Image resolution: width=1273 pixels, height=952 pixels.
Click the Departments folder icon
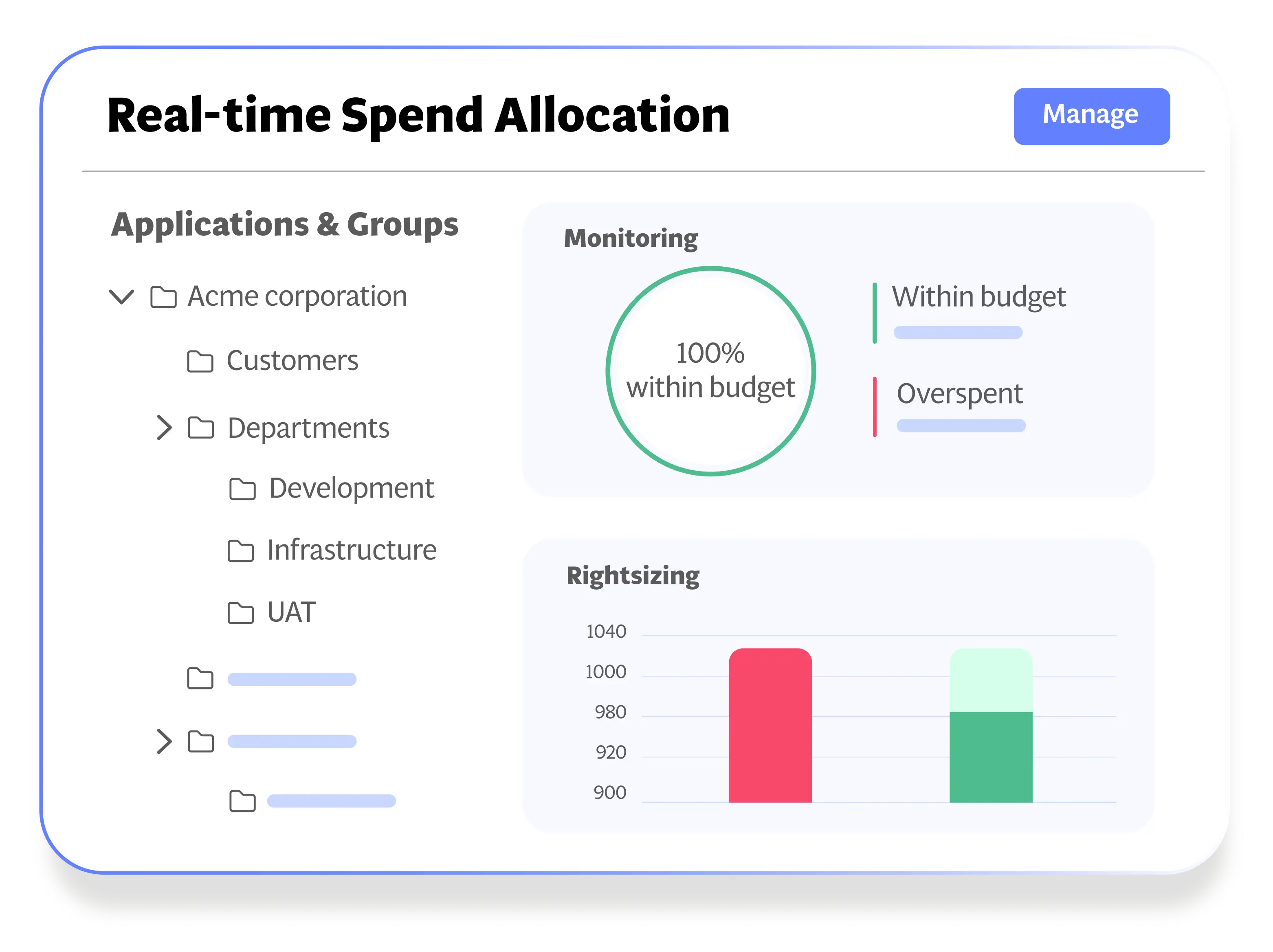pos(201,428)
